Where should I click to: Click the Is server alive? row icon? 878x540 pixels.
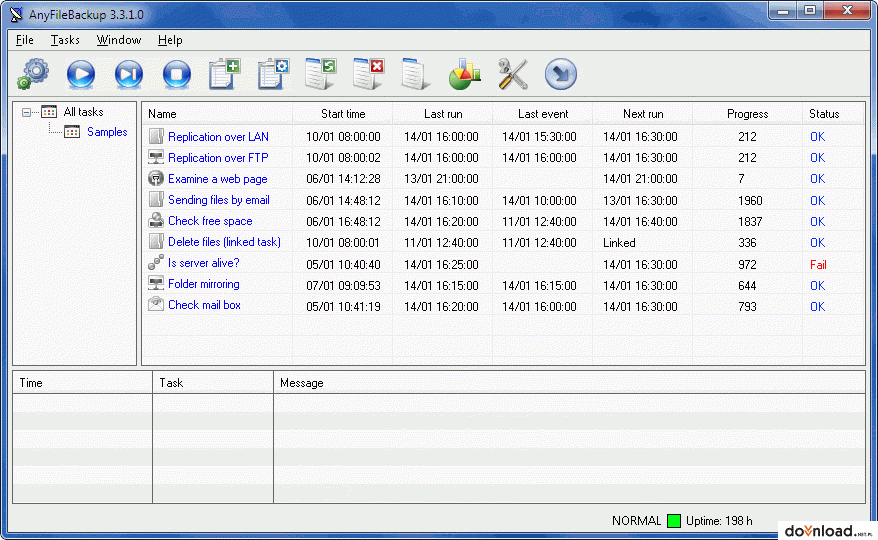(x=156, y=262)
